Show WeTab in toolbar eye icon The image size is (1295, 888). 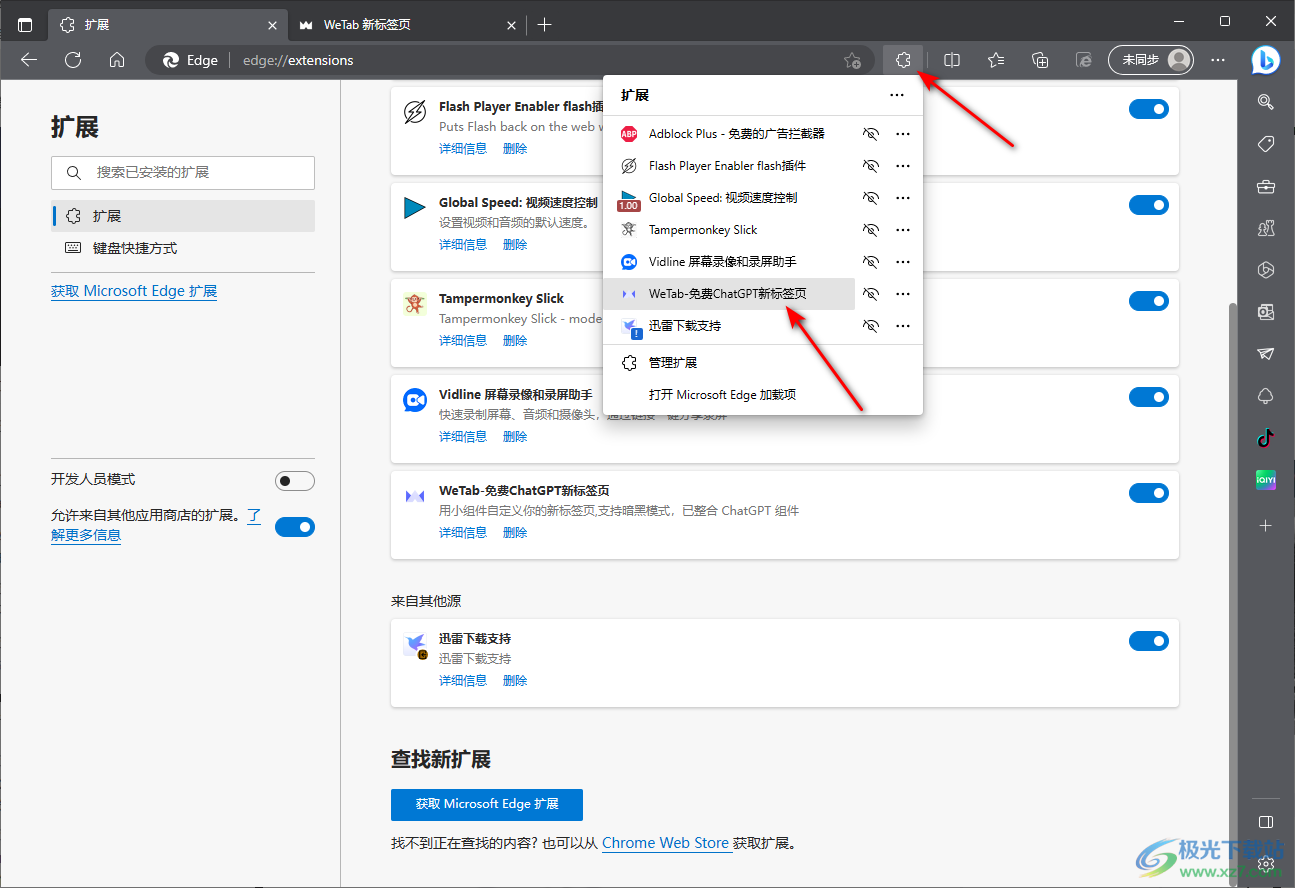[871, 294]
